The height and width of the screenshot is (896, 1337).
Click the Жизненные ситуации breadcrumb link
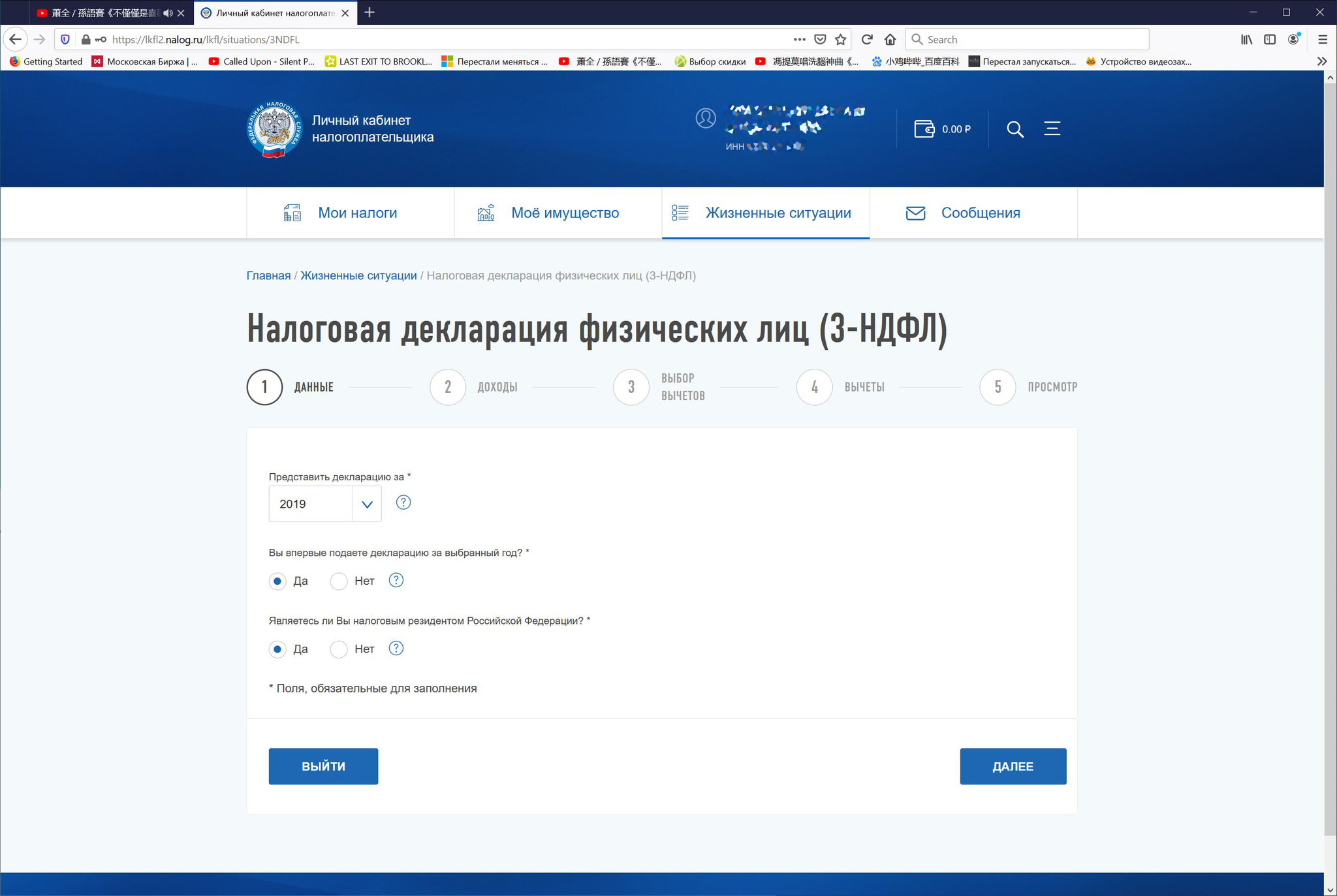(x=357, y=276)
